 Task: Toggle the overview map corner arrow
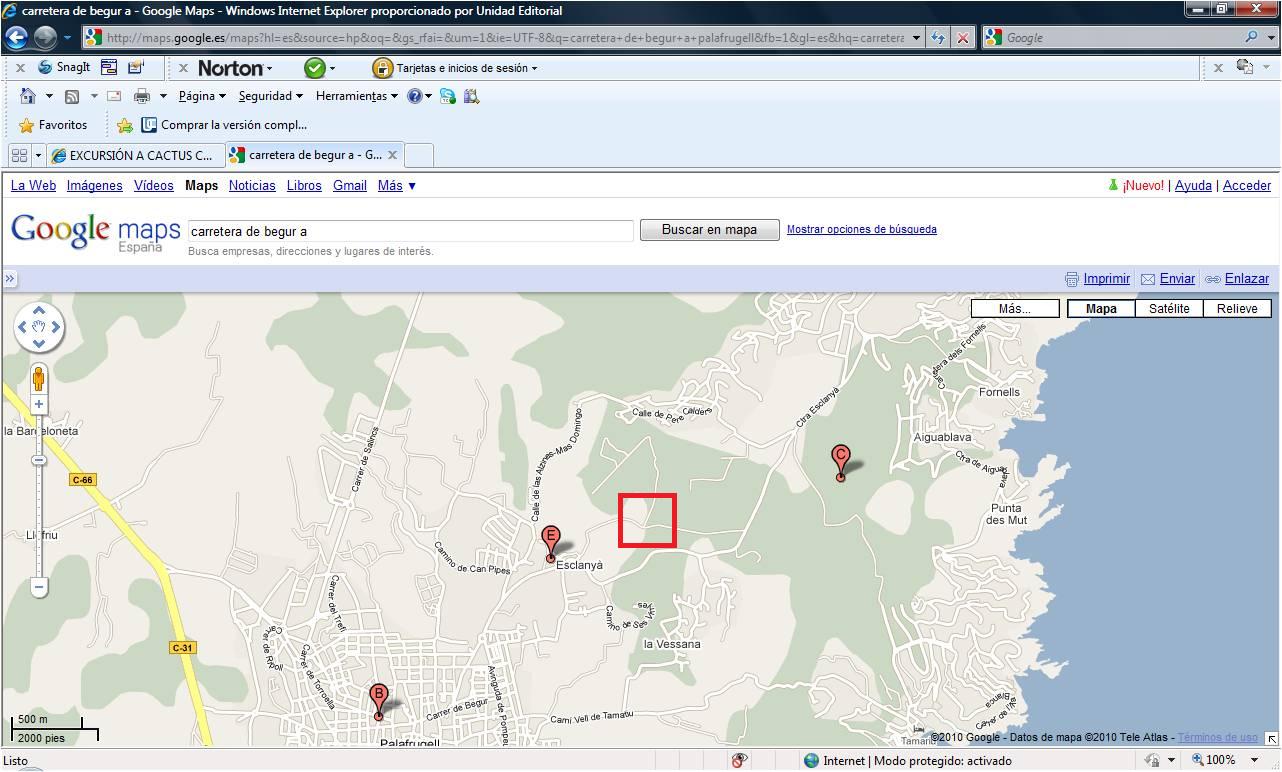coord(1271,739)
